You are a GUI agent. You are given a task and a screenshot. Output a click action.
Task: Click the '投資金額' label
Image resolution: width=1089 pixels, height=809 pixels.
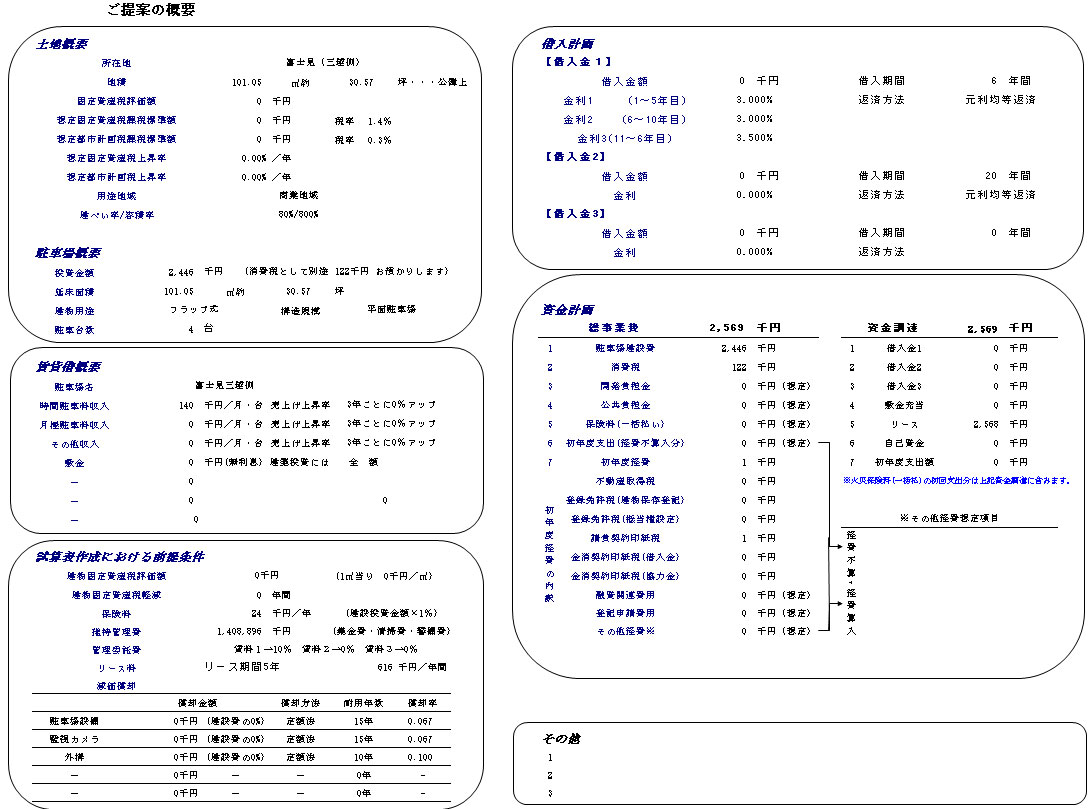point(74,273)
